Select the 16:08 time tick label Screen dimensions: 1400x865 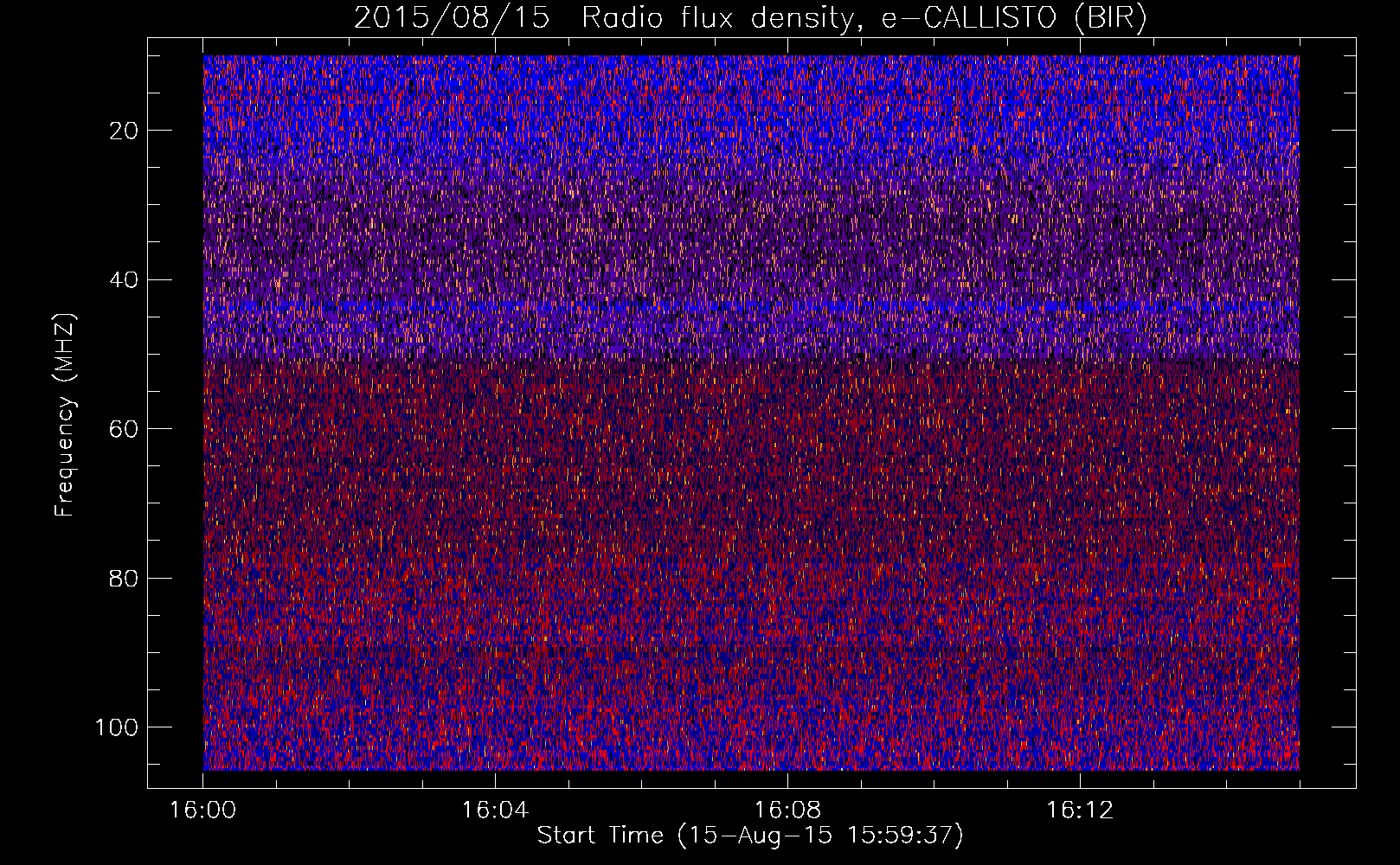[787, 811]
